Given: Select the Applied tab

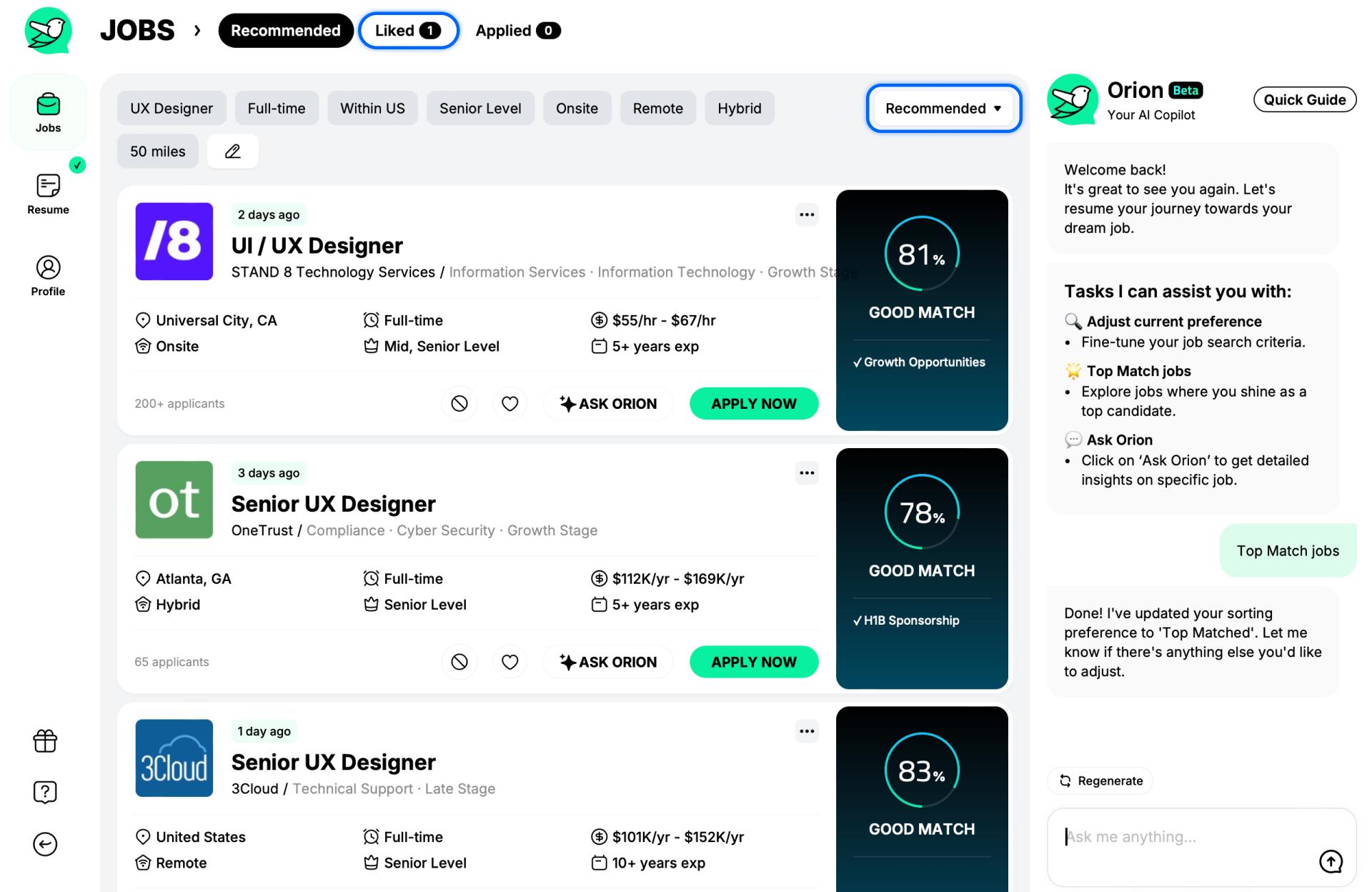Looking at the screenshot, I should click(516, 29).
